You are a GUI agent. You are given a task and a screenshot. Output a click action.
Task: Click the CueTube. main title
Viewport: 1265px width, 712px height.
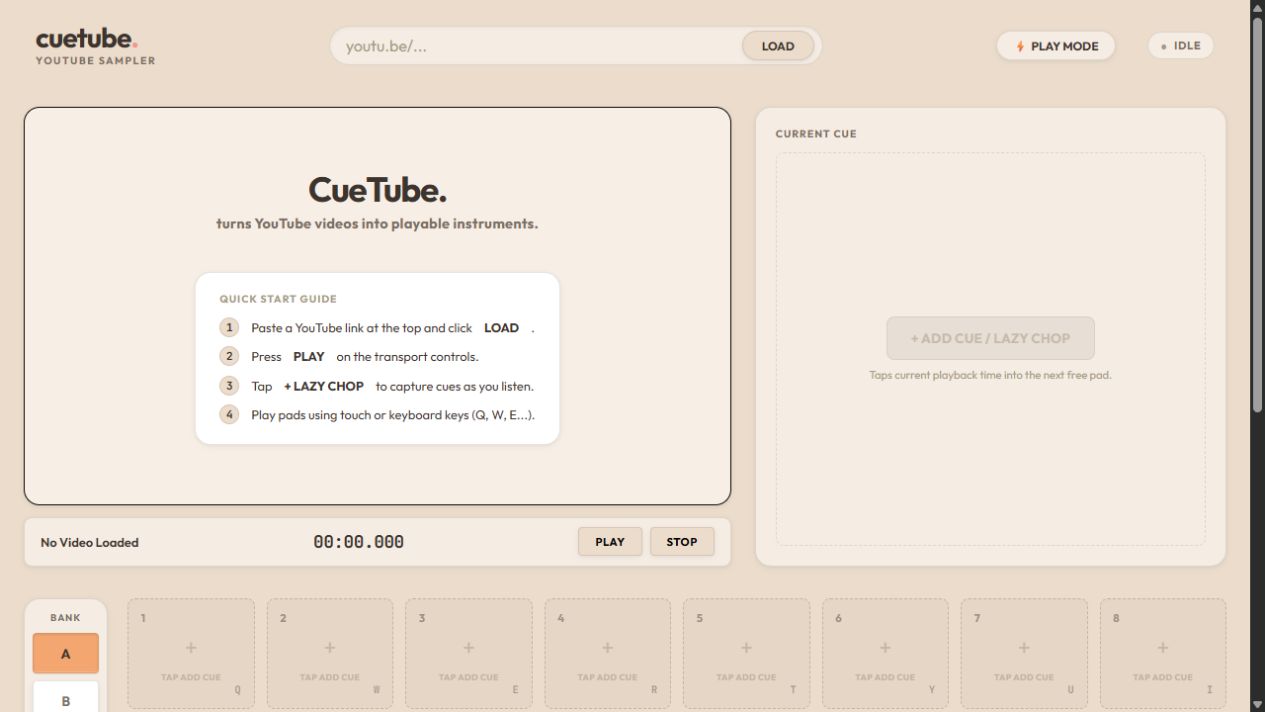tap(377, 190)
